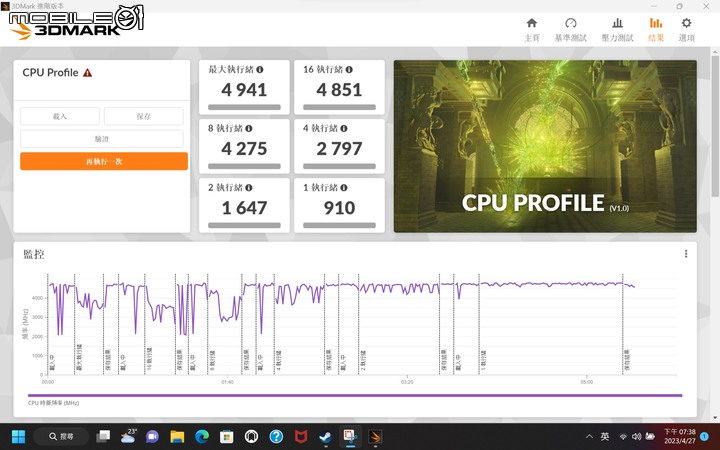Open Task View from taskbar

point(103,436)
